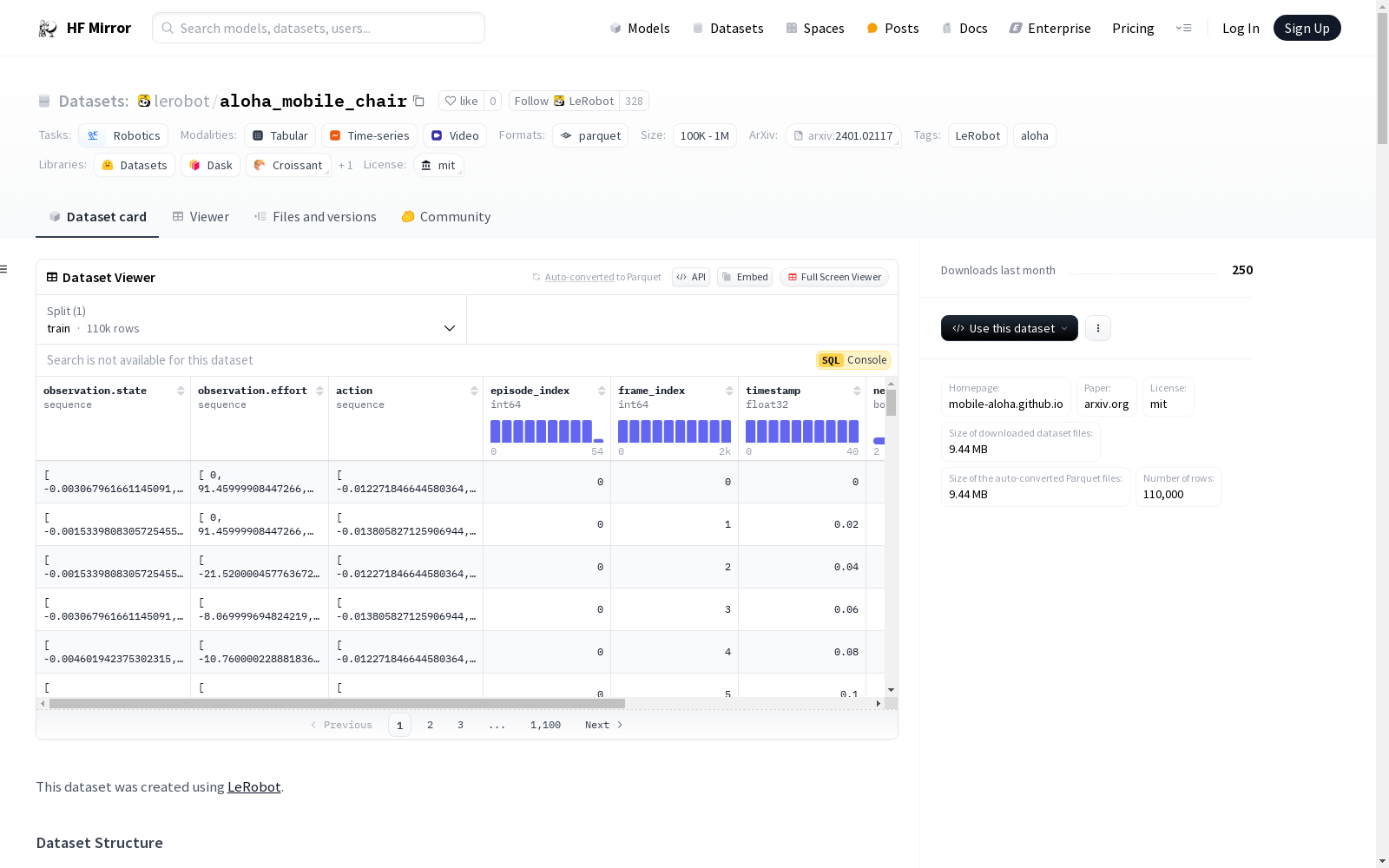Open the Full Screen Viewer
The height and width of the screenshot is (868, 1389).
click(834, 277)
